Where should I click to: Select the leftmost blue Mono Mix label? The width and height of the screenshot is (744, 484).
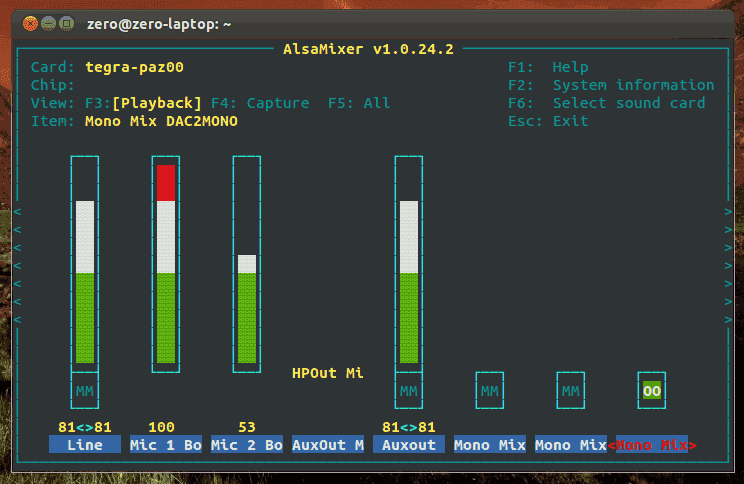click(x=490, y=445)
